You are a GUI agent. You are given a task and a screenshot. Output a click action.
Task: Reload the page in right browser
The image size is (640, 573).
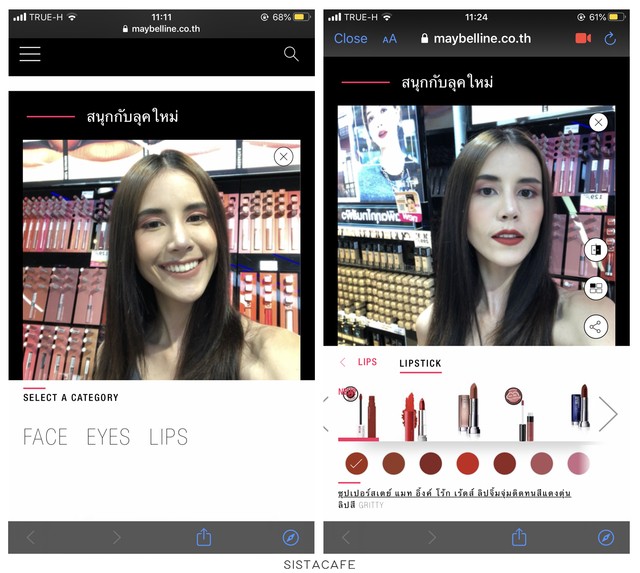610,39
